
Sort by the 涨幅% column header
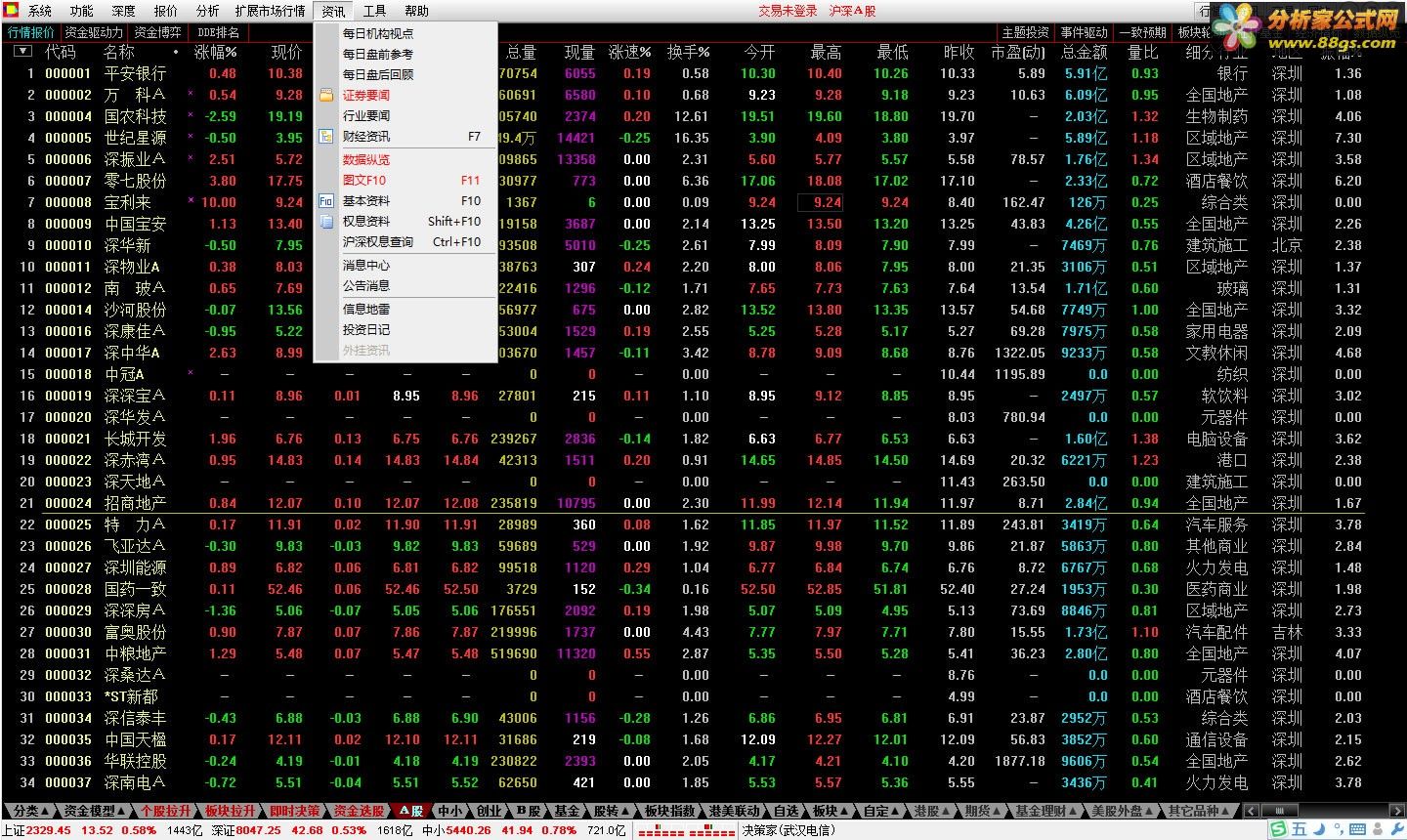click(216, 52)
